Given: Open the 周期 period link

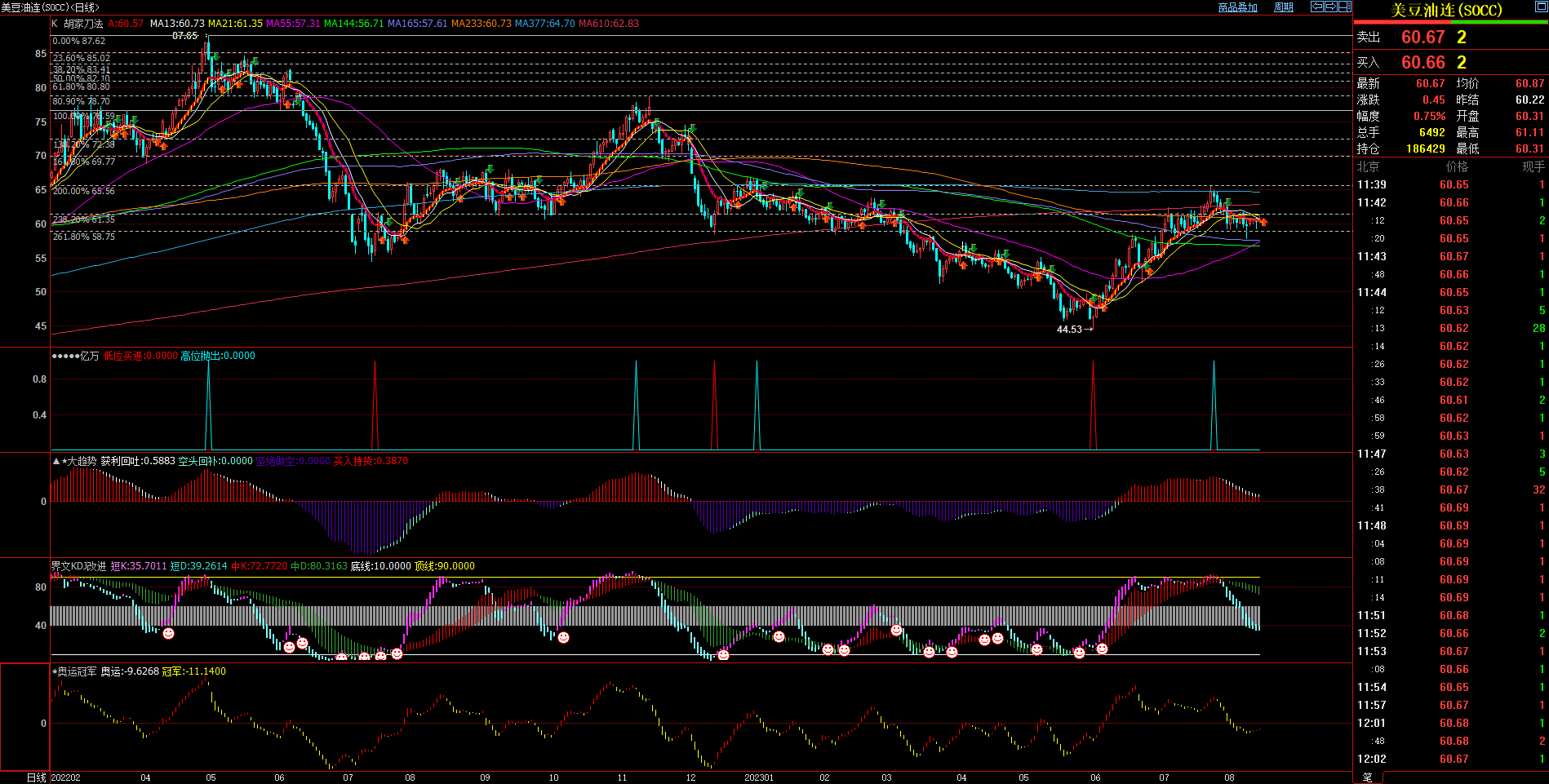Looking at the screenshot, I should click(1284, 7).
